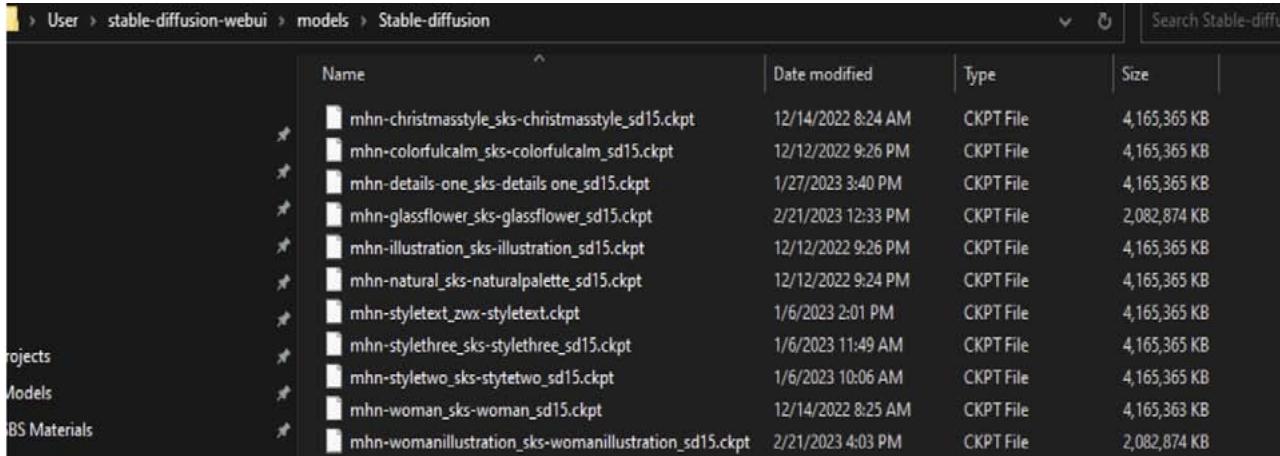Open Models in the navigation pane
This screenshot has height=456, width=1280.
(x=31, y=393)
